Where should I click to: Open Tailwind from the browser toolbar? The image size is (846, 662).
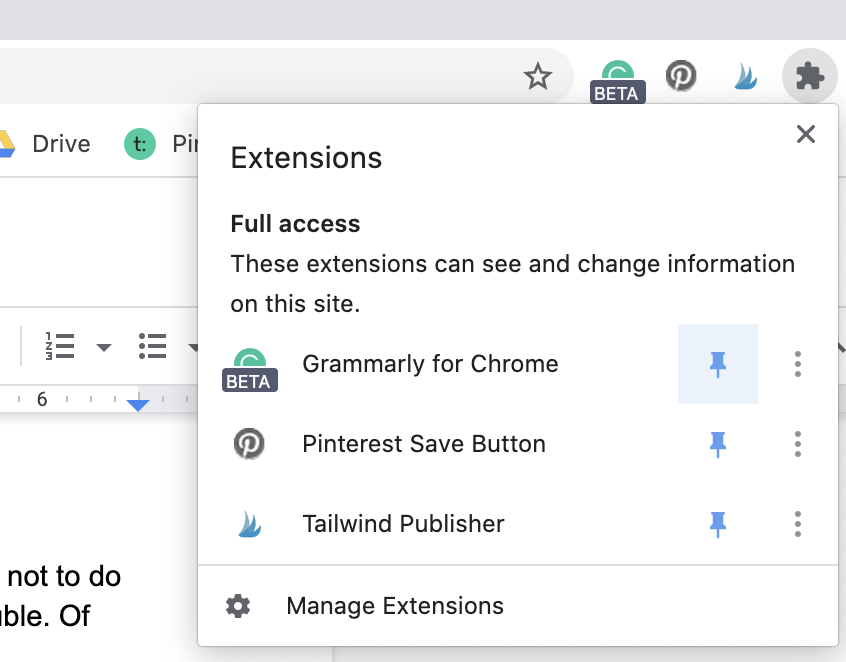(745, 75)
